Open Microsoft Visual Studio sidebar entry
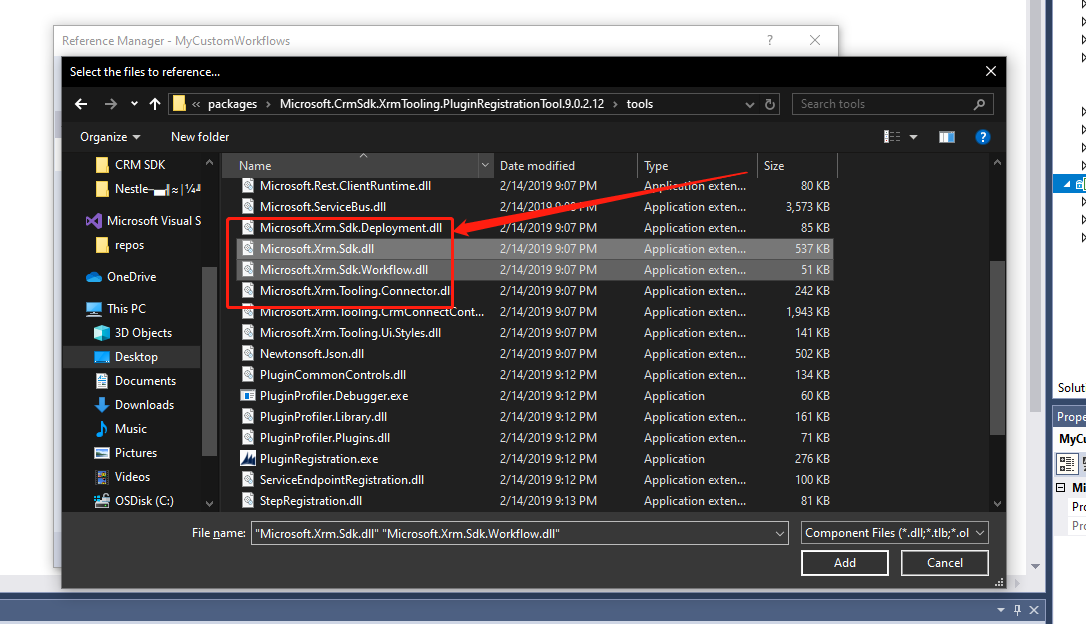Image resolution: width=1086 pixels, height=624 pixels. point(144,221)
